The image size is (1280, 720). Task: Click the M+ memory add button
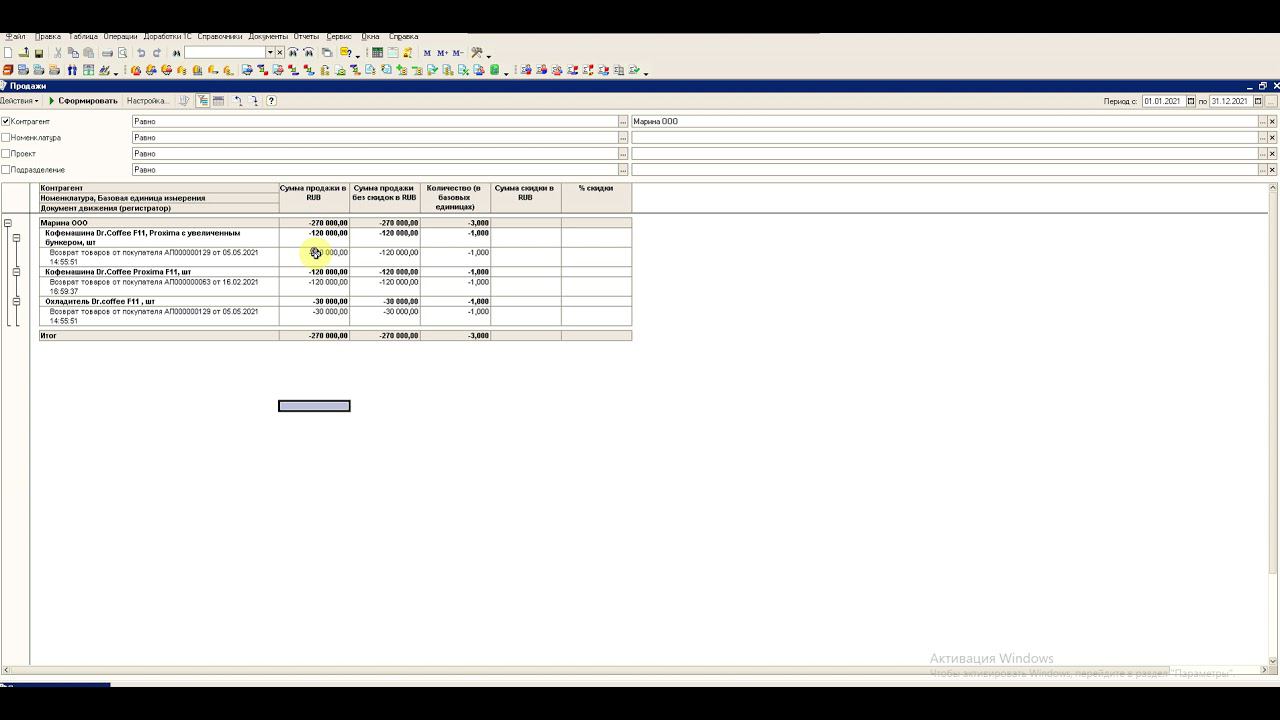[442, 53]
